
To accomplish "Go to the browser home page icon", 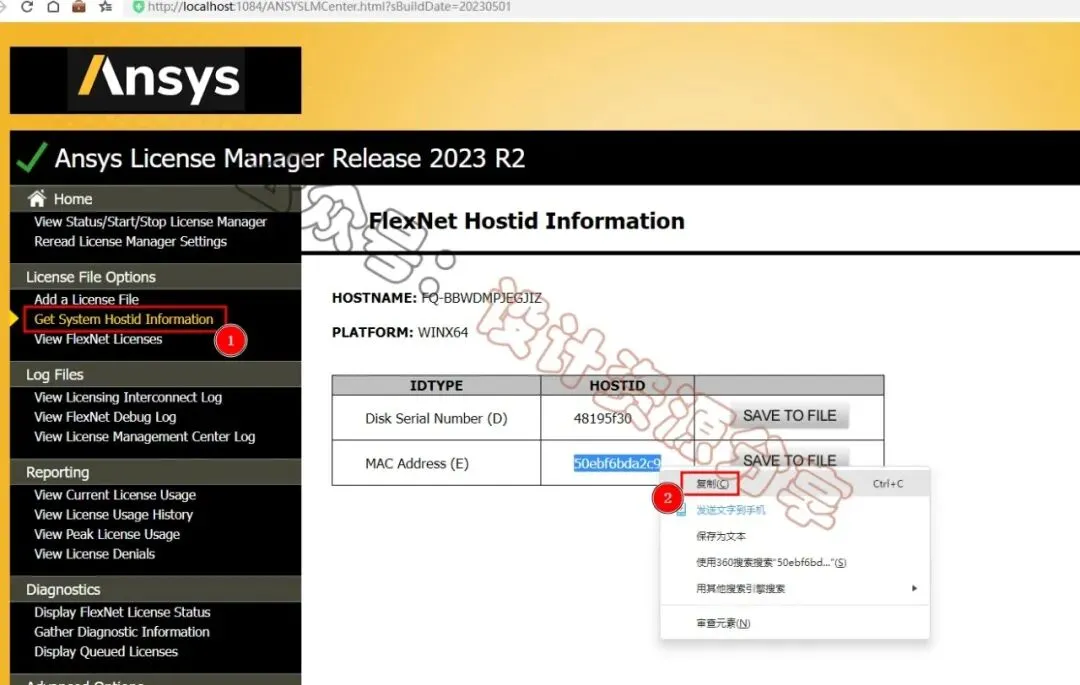I will [x=53, y=7].
